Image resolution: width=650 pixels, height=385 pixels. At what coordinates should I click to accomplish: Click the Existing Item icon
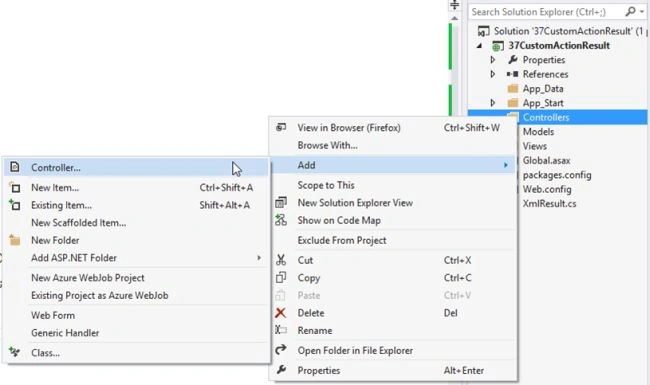click(x=15, y=205)
